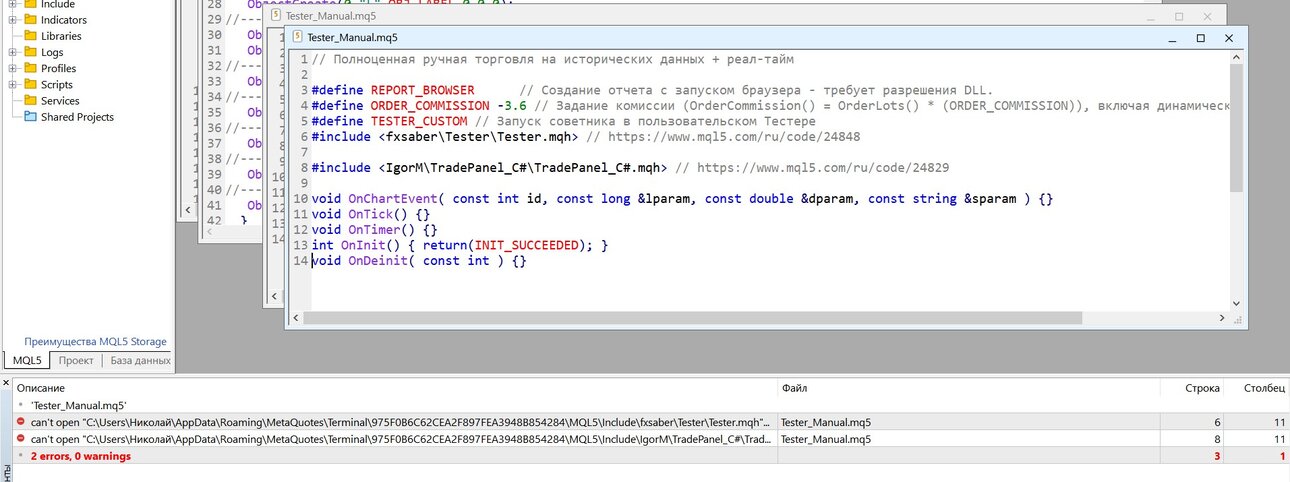1290x482 pixels.
Task: Select the can't open IgorM TradePanel_C# error text
Action: (401, 439)
